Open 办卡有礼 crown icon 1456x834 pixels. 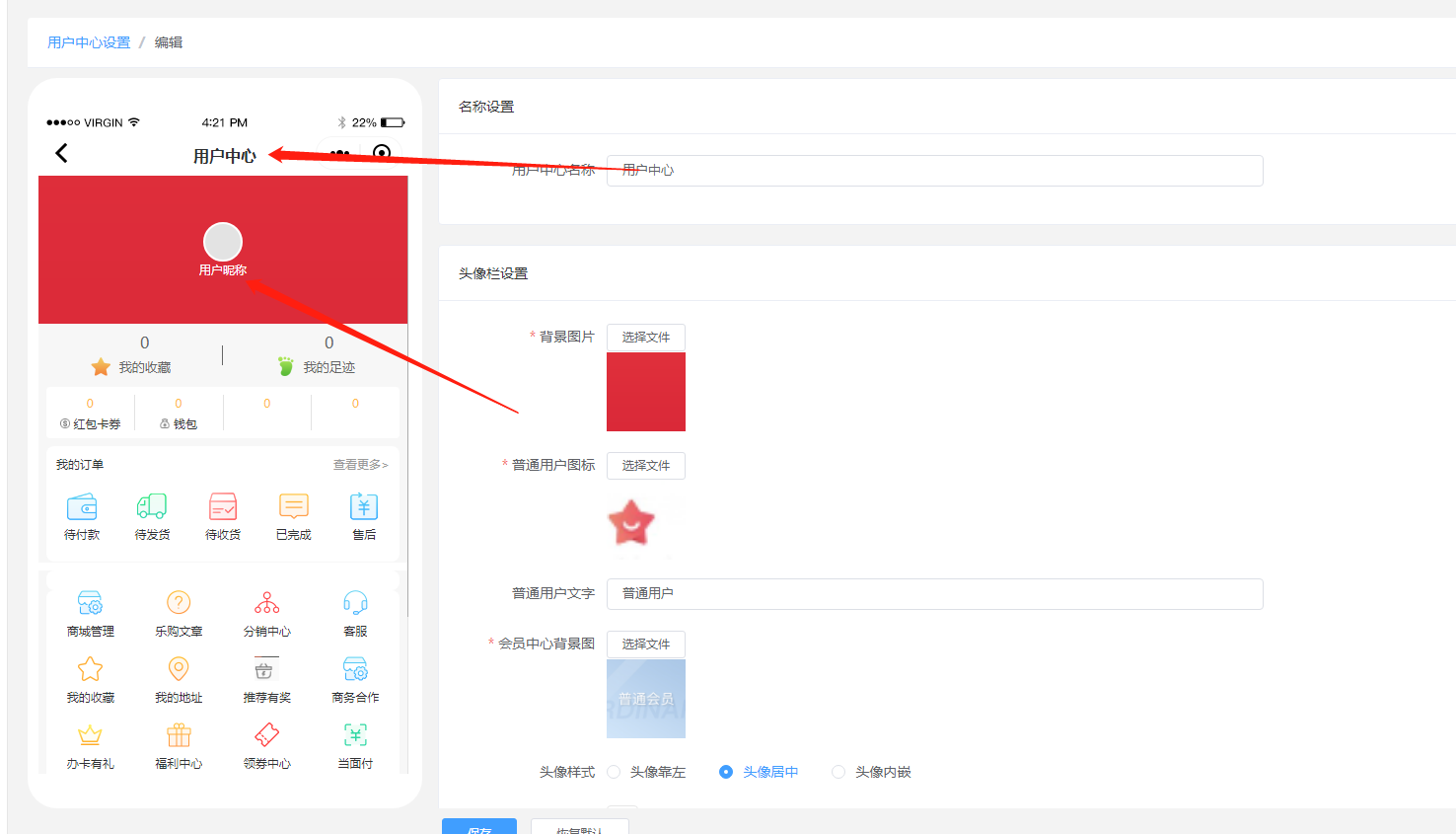pos(90,735)
